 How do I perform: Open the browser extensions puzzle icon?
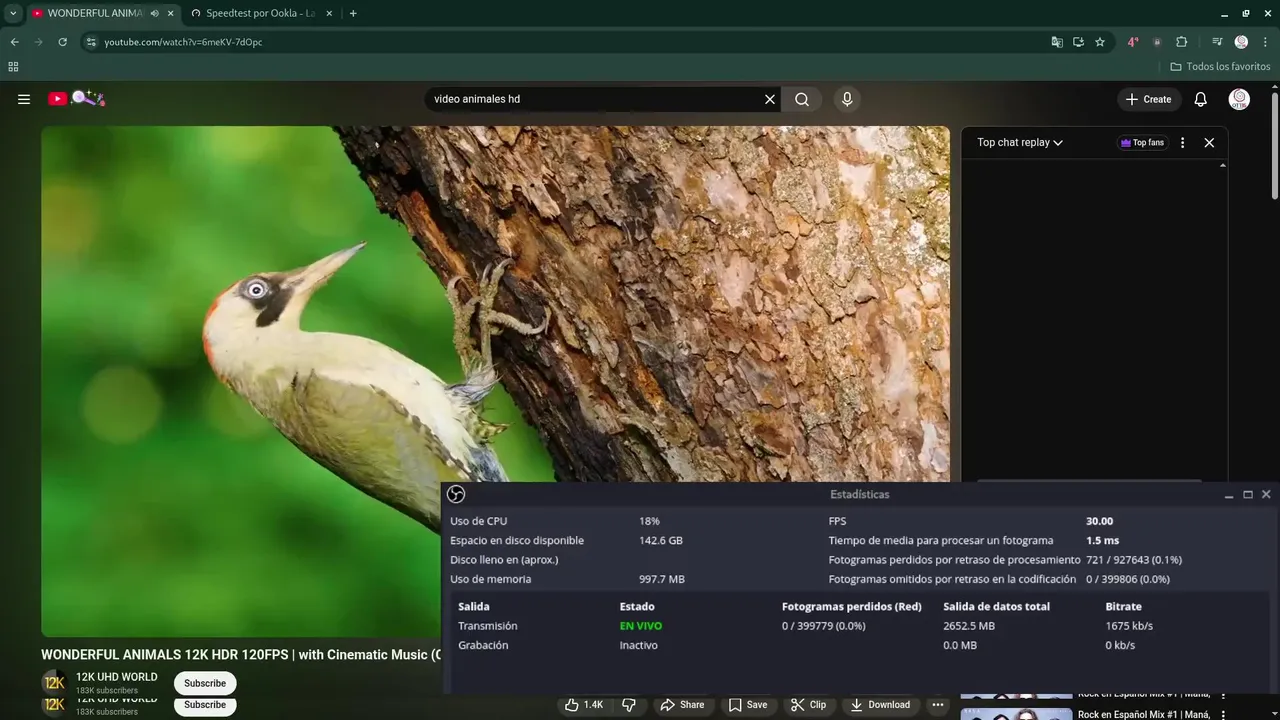[1181, 42]
